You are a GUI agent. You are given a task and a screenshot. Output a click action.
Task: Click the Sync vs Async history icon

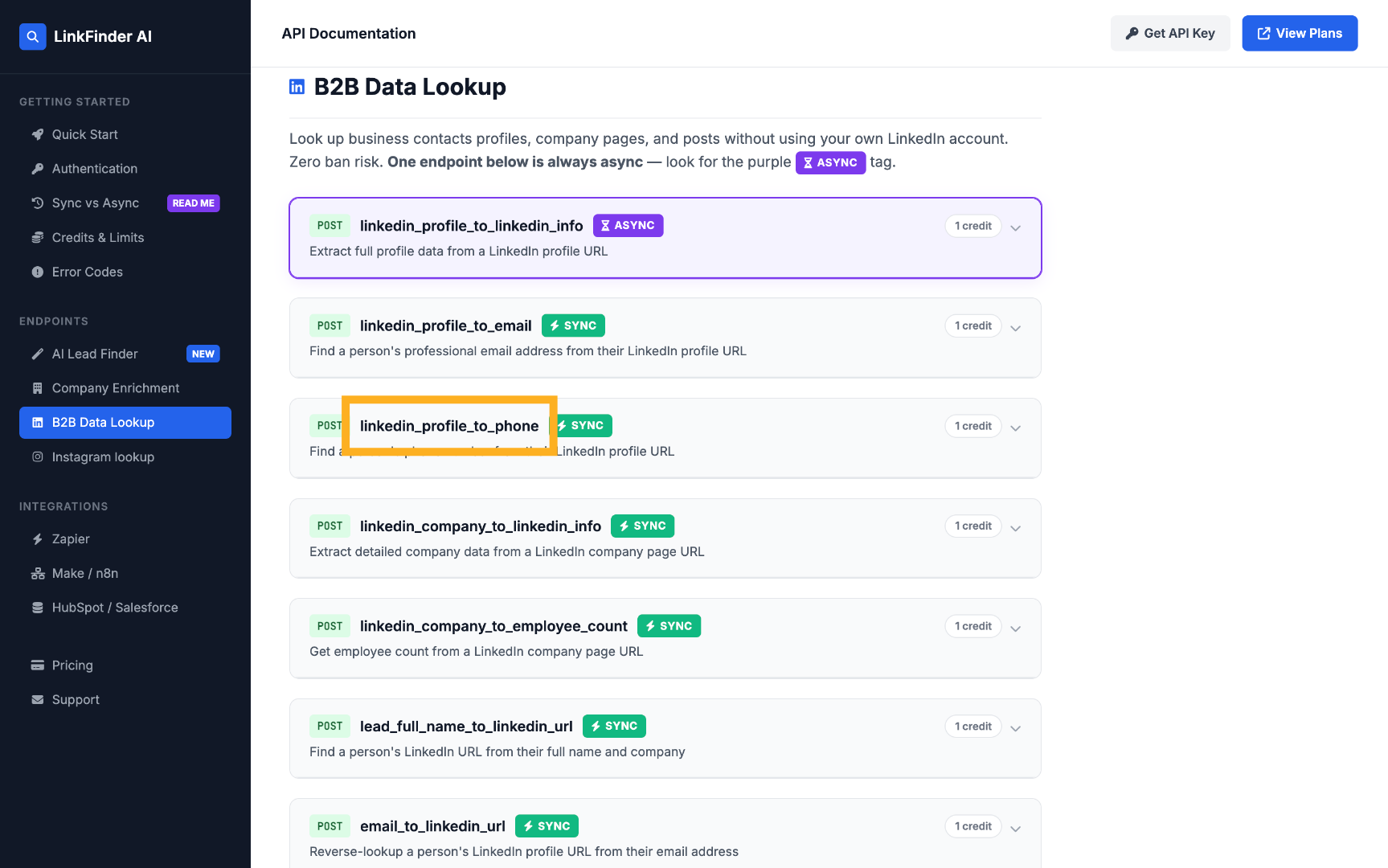[x=38, y=203]
